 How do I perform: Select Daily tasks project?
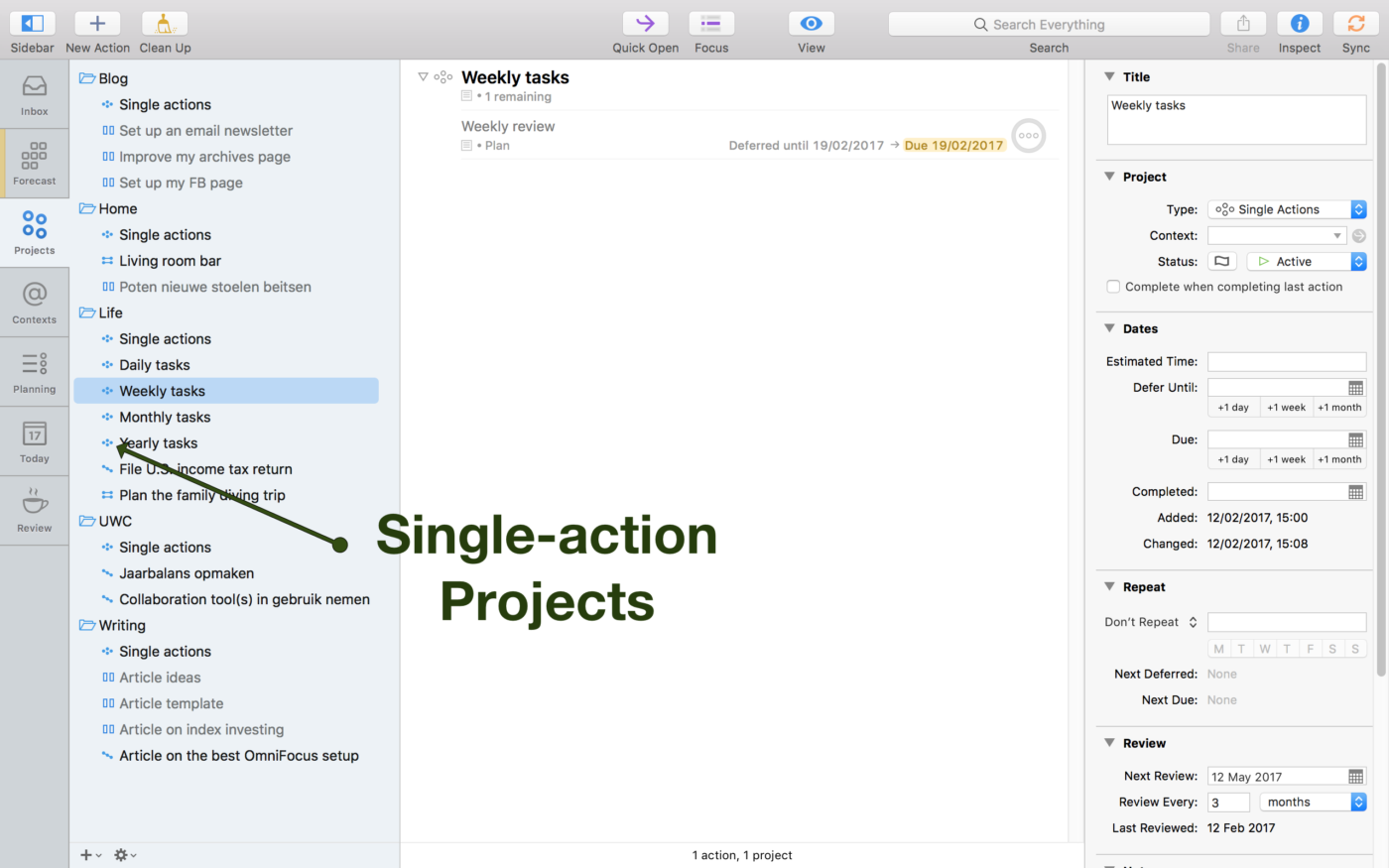(154, 365)
